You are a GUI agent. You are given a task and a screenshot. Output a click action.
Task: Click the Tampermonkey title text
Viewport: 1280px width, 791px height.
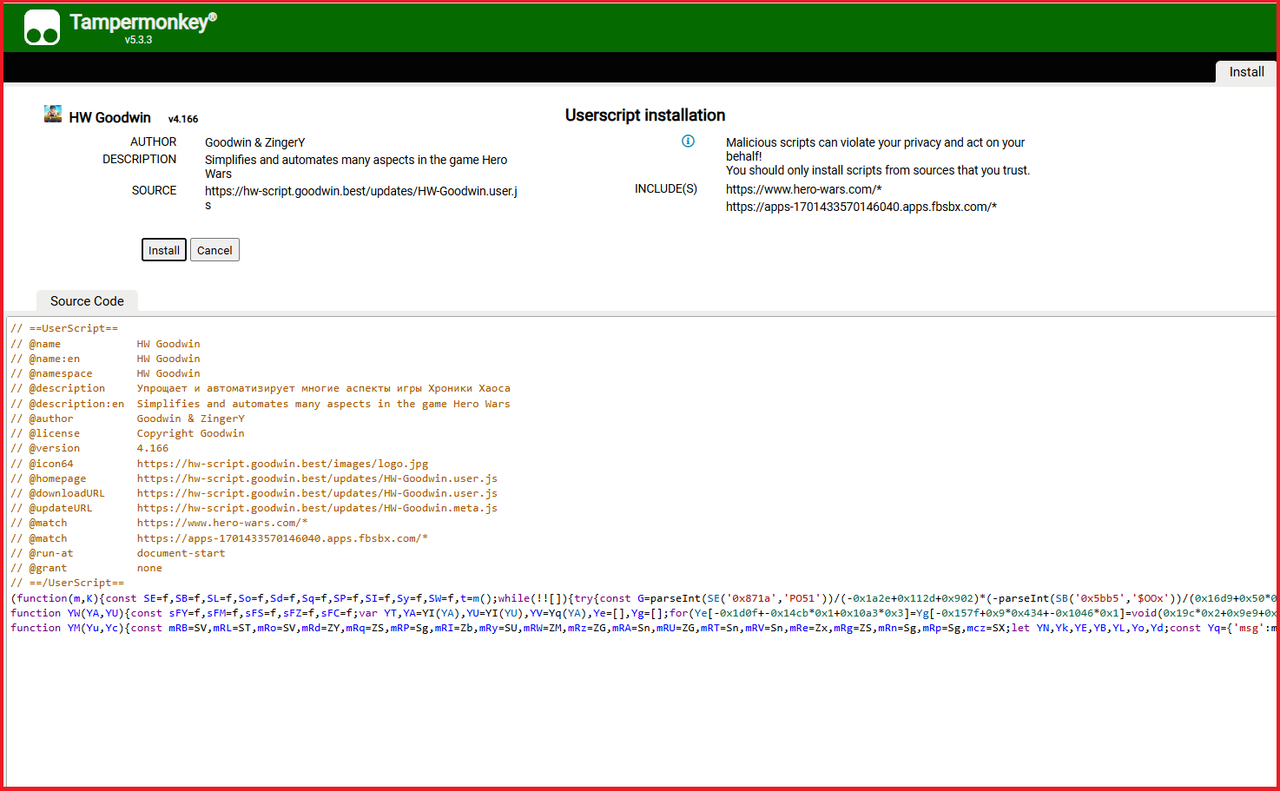pos(143,22)
